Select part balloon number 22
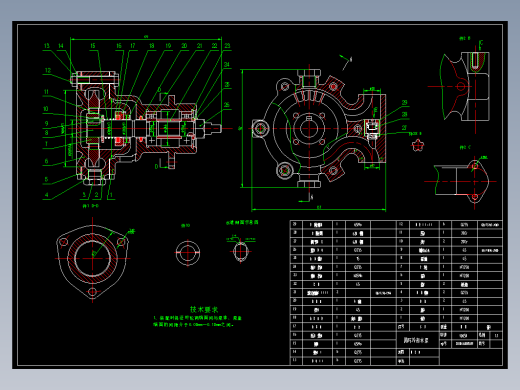 coord(215,46)
